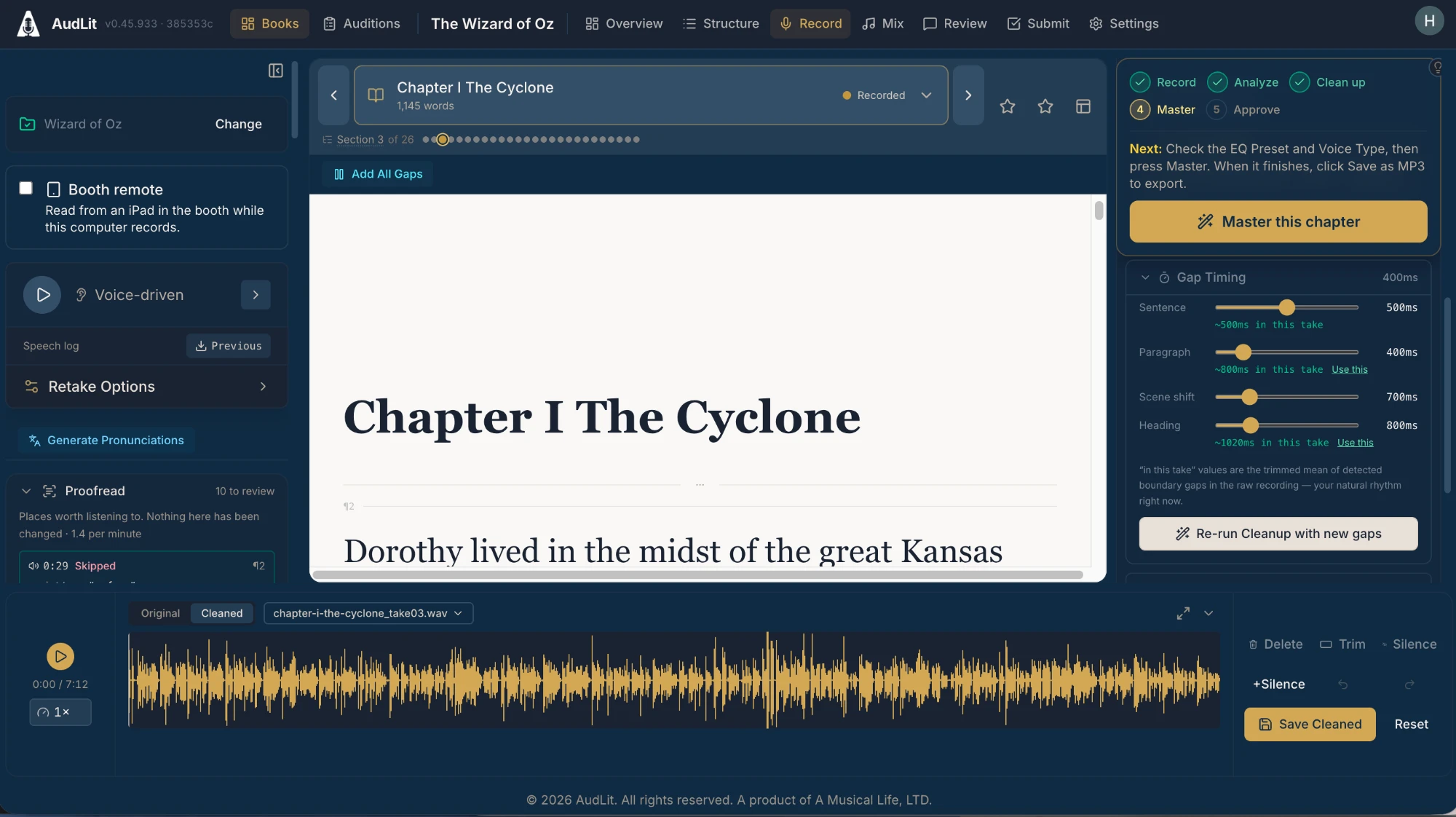Viewport: 1456px width, 817px height.
Task: Collapse the left sidebar panel icon
Action: coord(275,71)
